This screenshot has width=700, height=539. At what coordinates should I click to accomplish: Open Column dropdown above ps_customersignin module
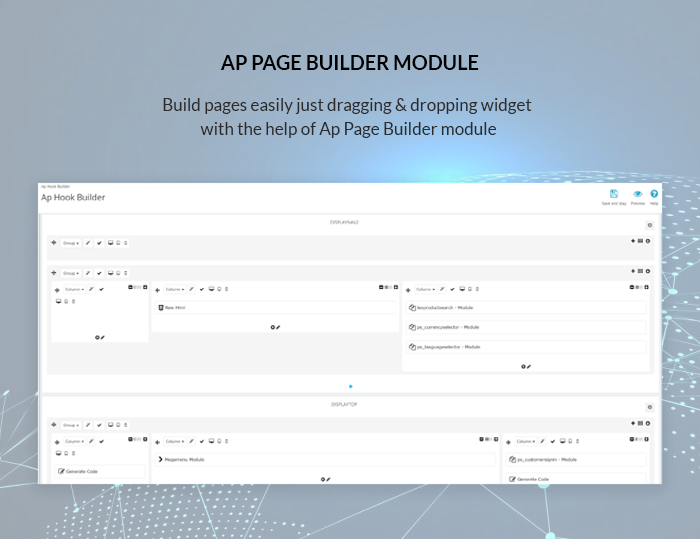[525, 442]
